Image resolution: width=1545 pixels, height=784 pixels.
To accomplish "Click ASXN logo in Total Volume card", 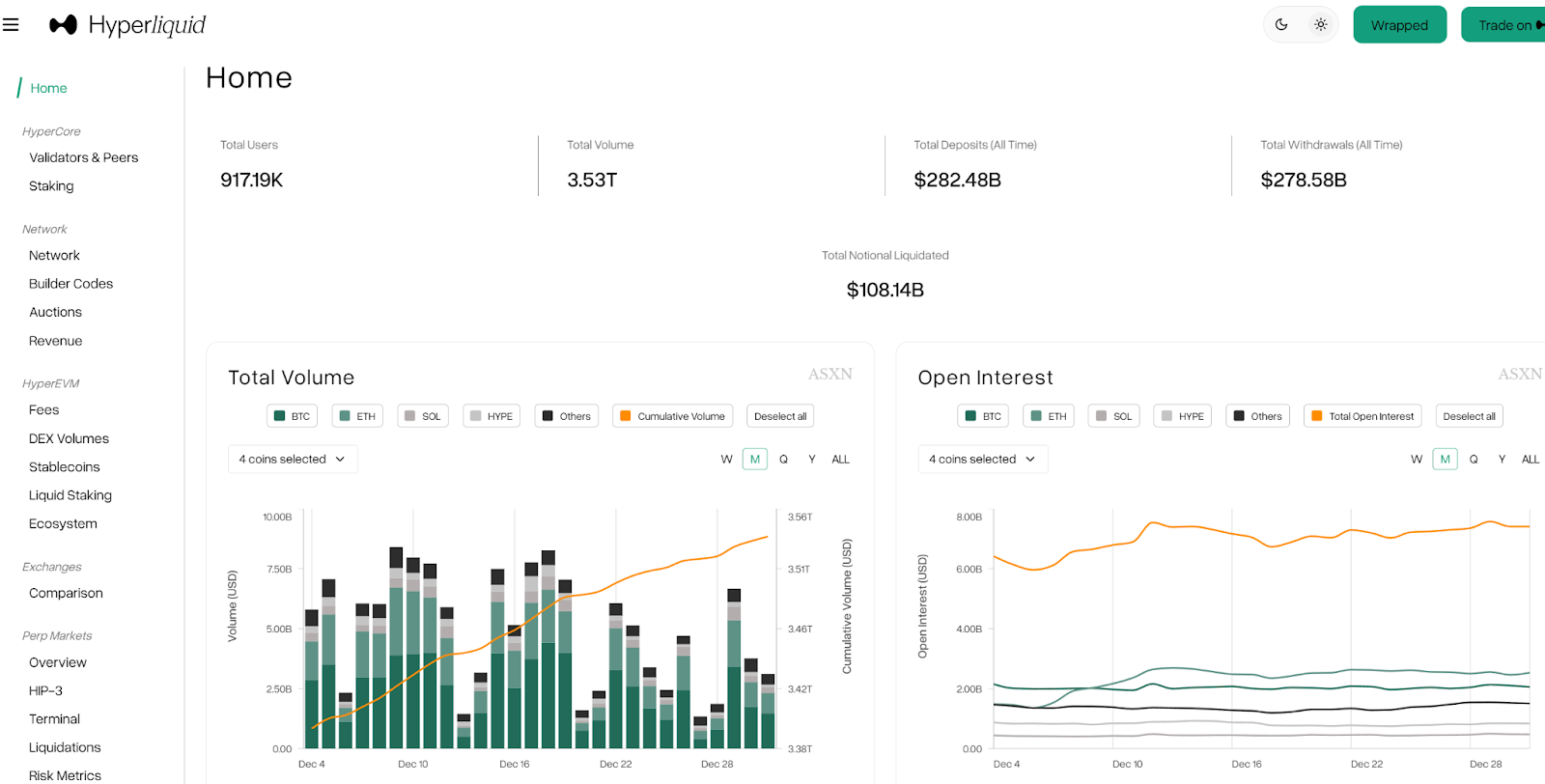I will [x=829, y=375].
